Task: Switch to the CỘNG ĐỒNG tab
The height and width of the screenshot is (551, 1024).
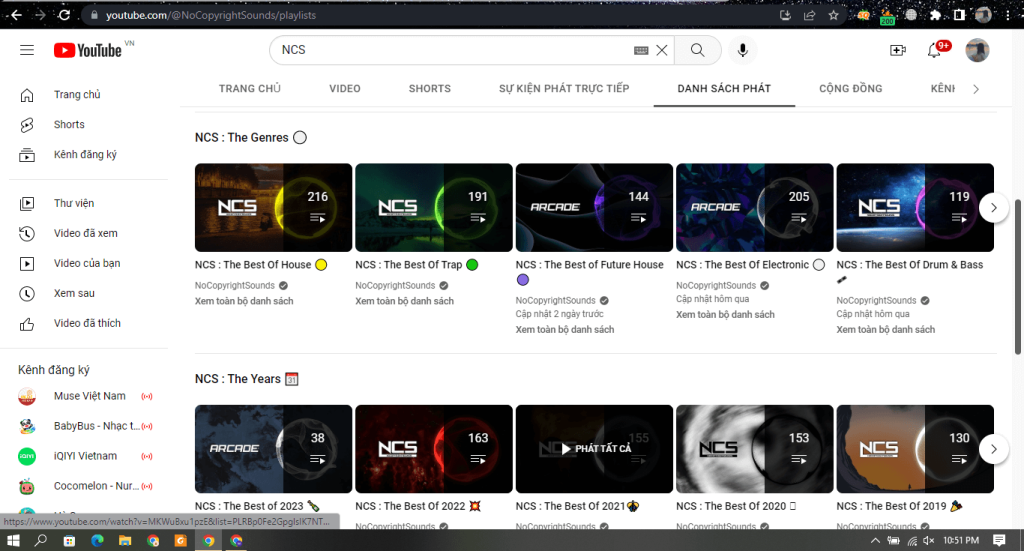Action: (x=850, y=89)
